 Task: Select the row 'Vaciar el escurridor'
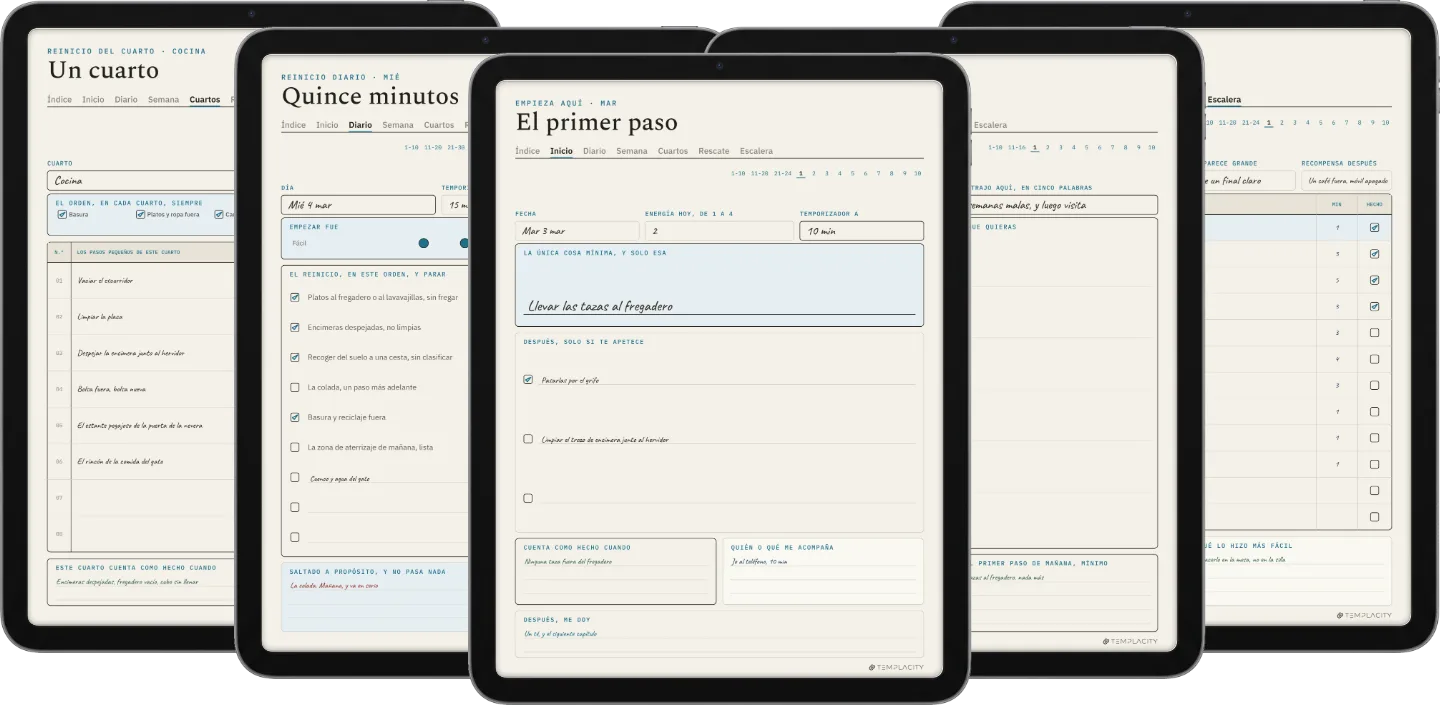coord(141,280)
